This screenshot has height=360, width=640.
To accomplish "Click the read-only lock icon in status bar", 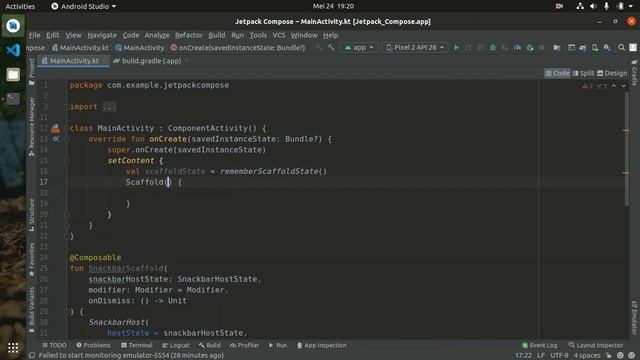I will [x=609, y=356].
